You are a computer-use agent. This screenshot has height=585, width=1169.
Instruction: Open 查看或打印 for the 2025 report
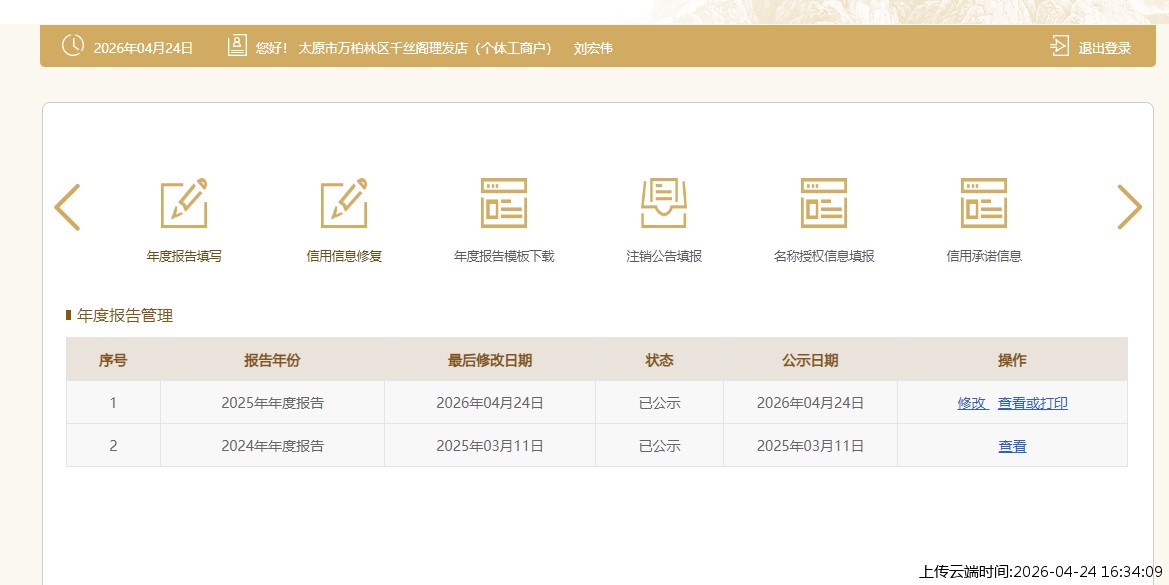coord(1032,403)
